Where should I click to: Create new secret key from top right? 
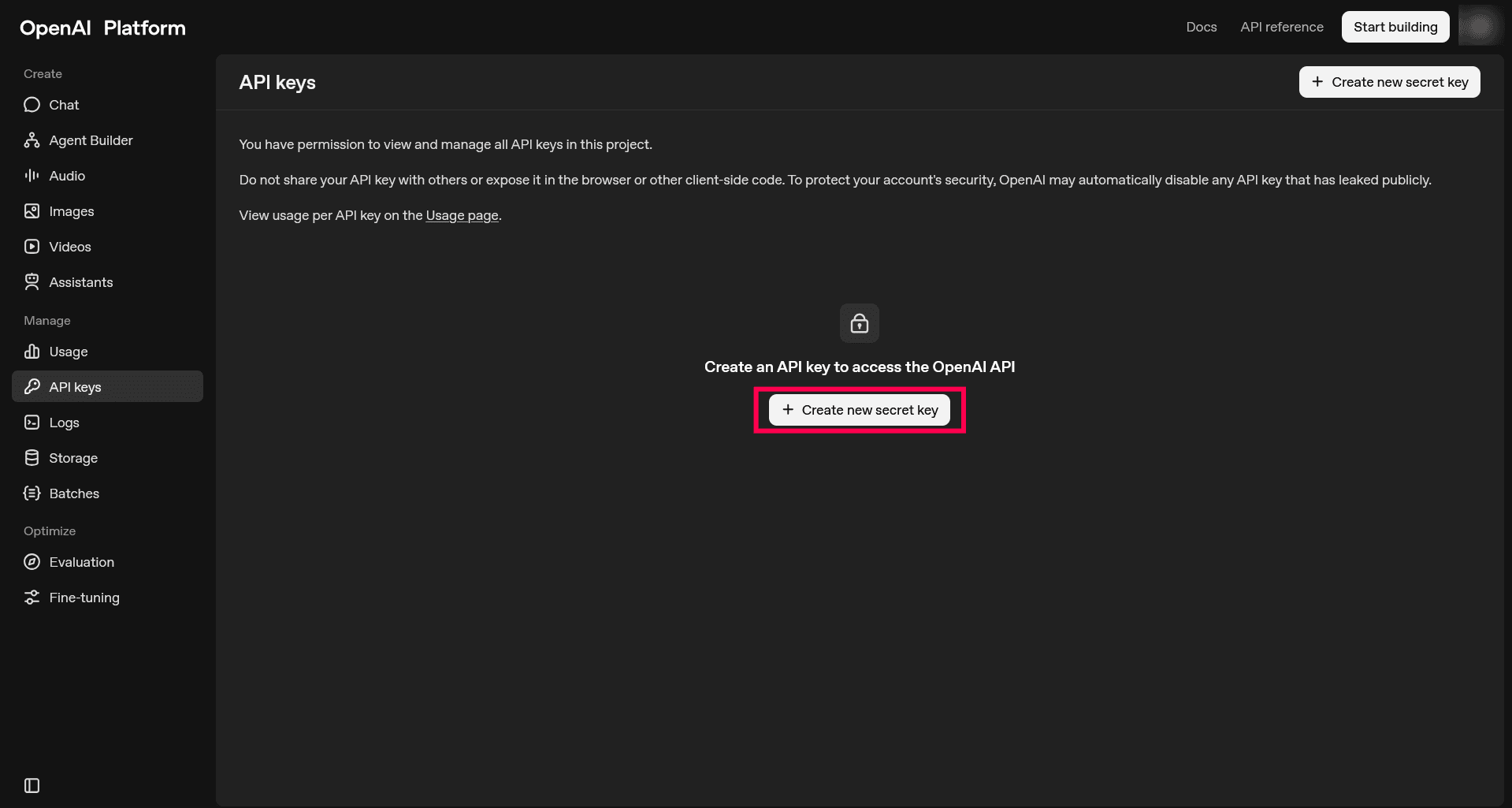[1389, 82]
